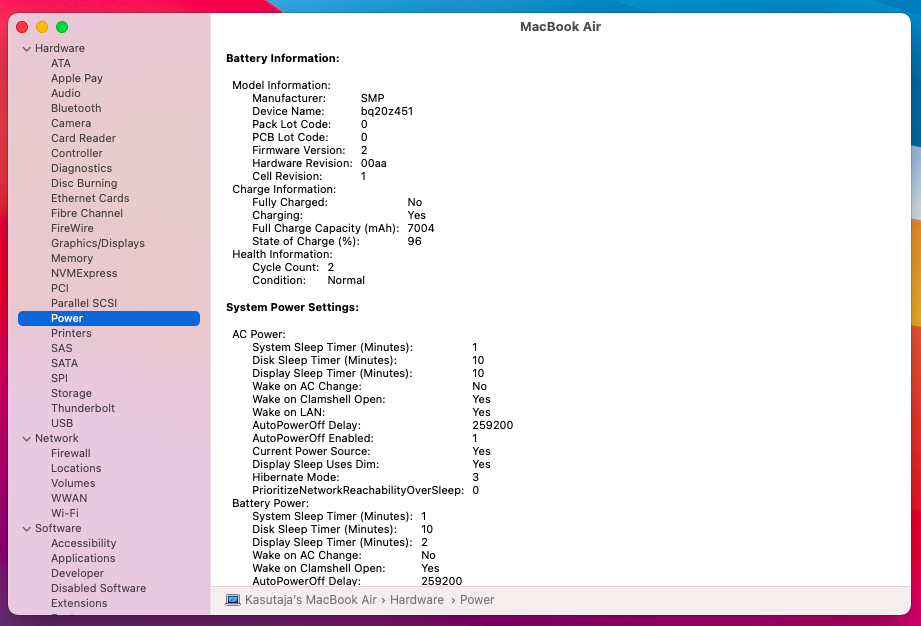Select Disc Burning in the sidebar
Viewport: 921px width, 626px height.
click(x=84, y=183)
